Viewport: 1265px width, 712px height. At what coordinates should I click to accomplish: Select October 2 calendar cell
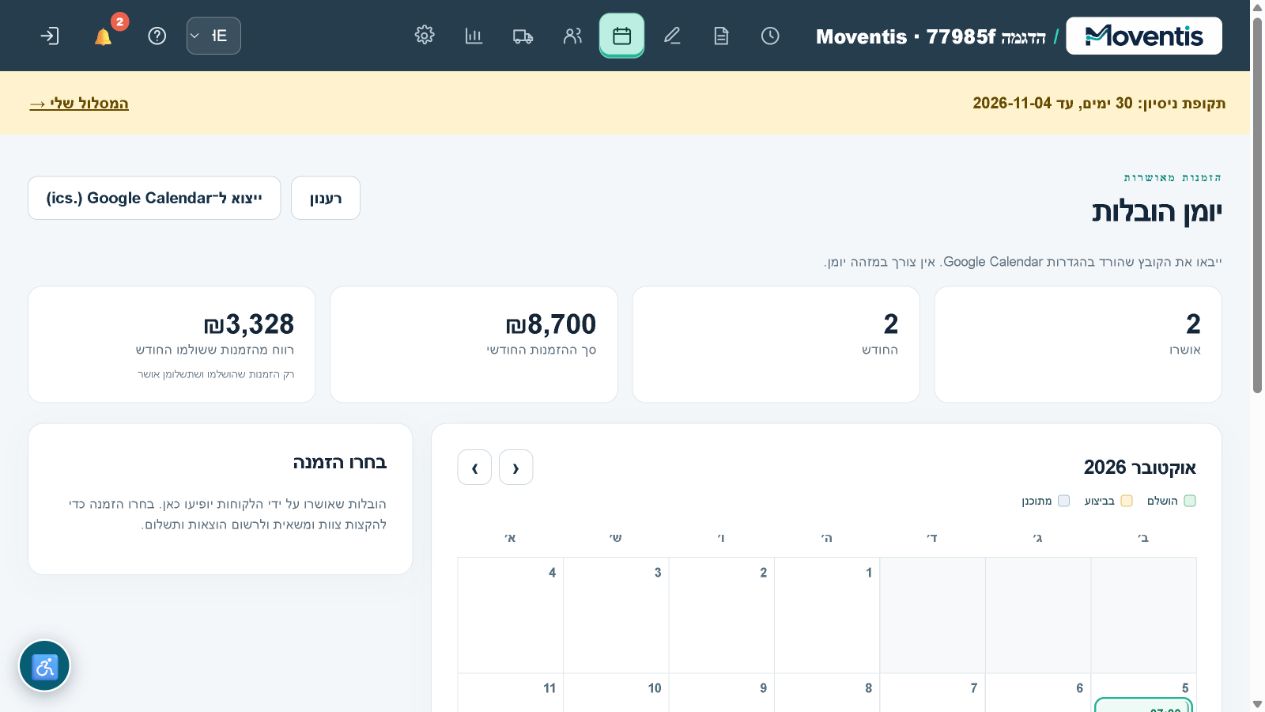722,615
